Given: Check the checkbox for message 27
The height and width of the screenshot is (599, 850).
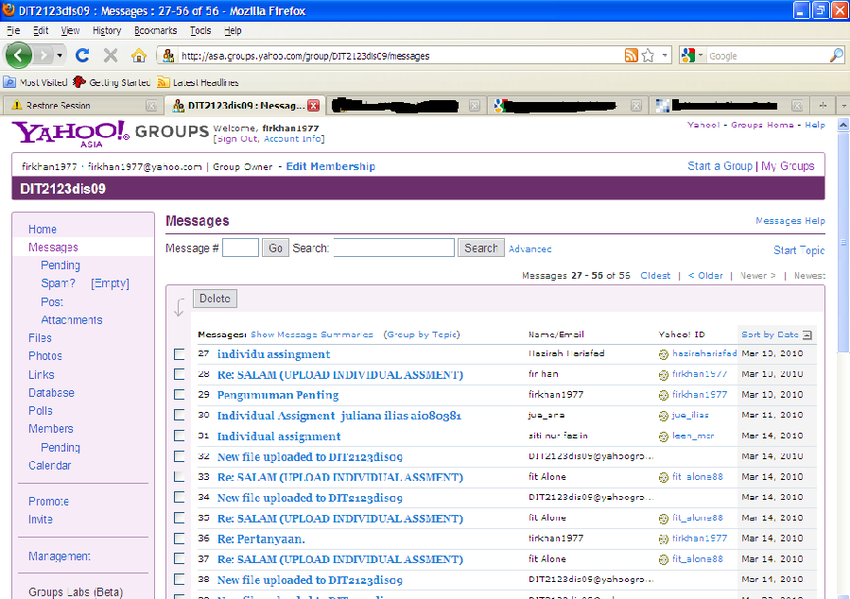Looking at the screenshot, I should tap(181, 354).
